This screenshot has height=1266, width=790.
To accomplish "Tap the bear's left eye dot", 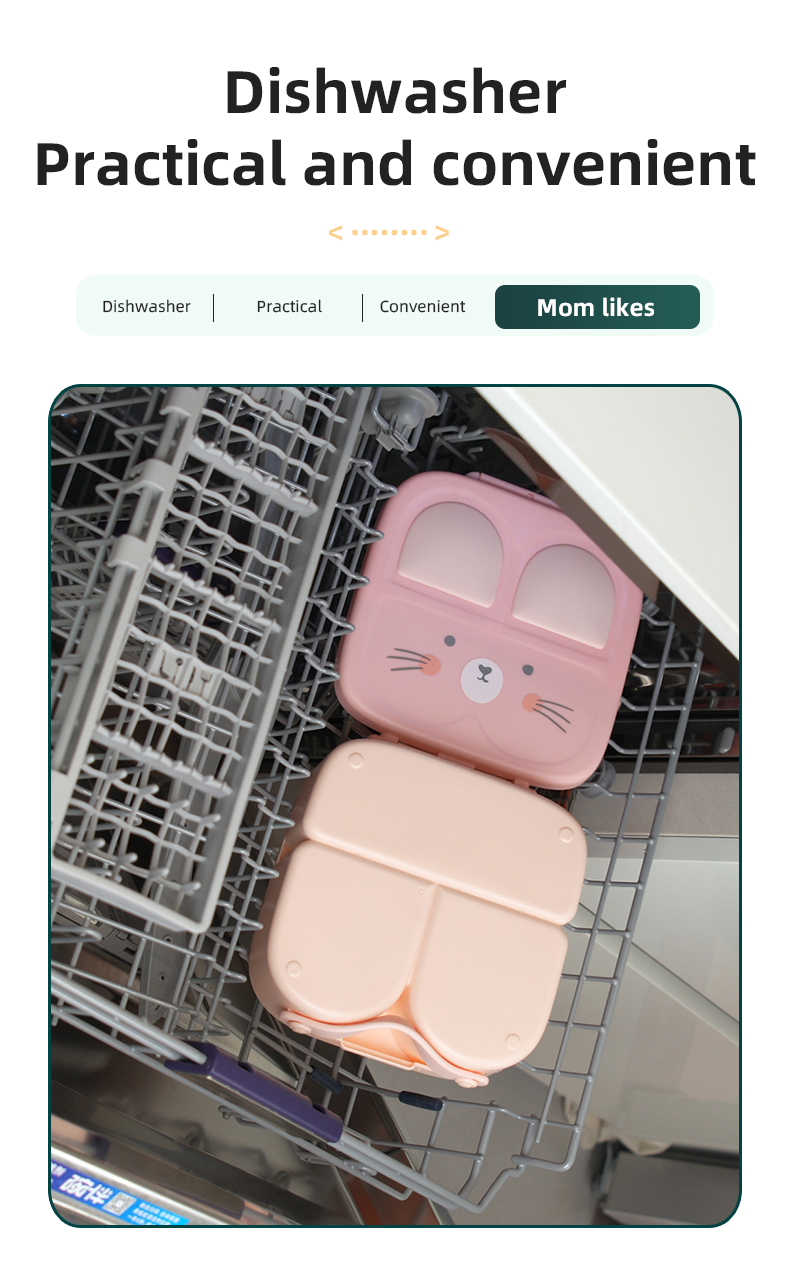I will (x=450, y=640).
